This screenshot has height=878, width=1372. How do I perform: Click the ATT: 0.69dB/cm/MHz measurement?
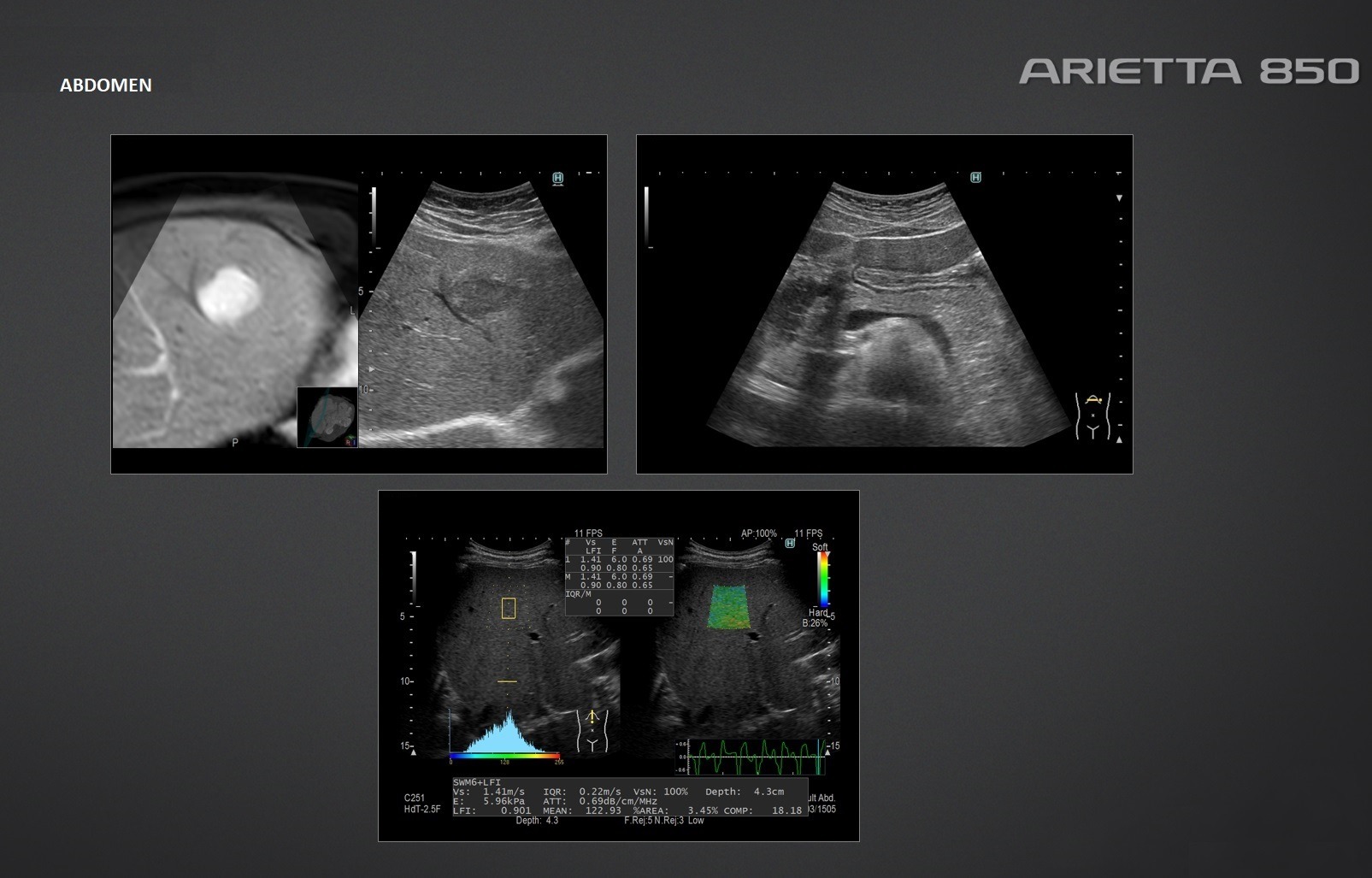600,801
